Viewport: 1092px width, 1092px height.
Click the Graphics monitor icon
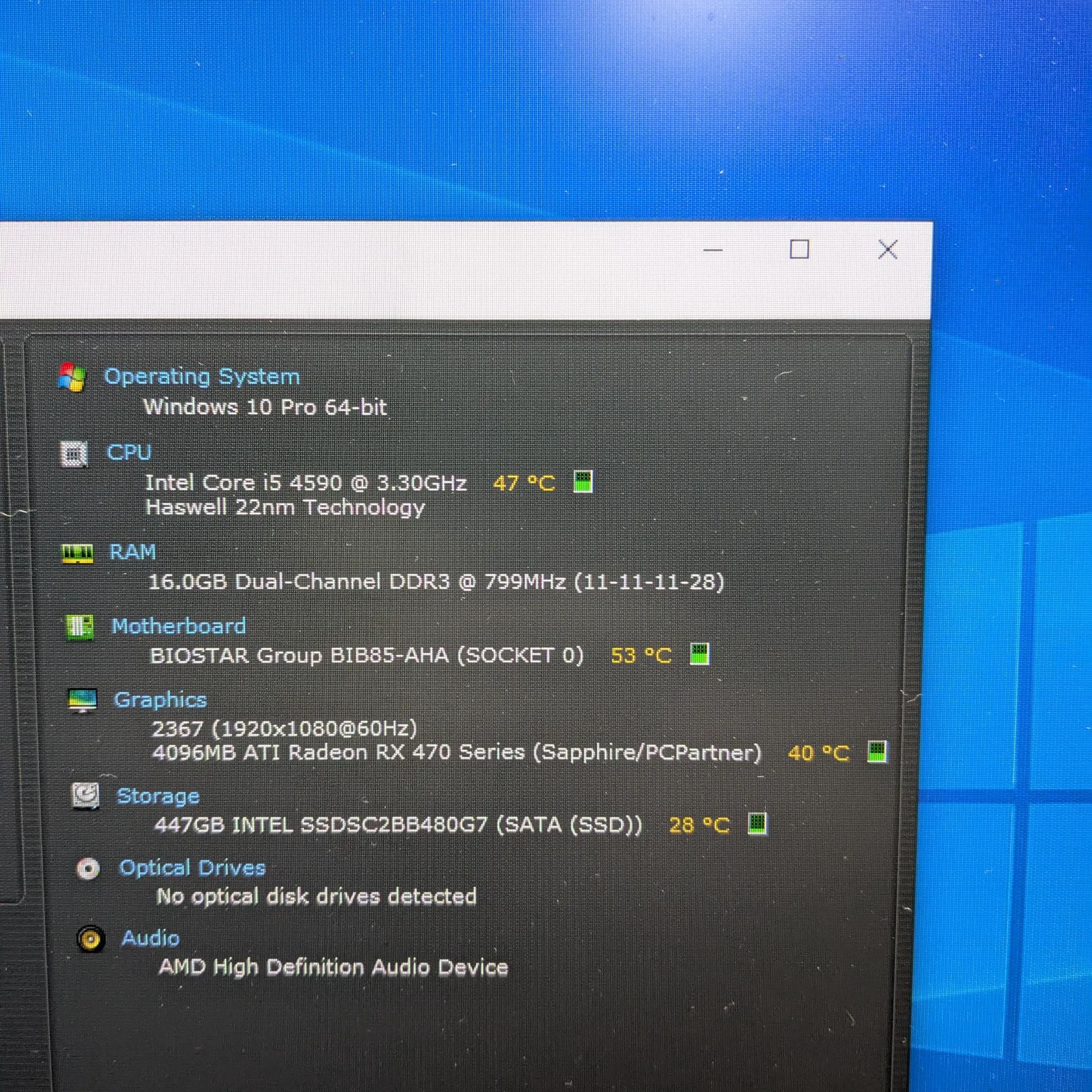pos(83,701)
